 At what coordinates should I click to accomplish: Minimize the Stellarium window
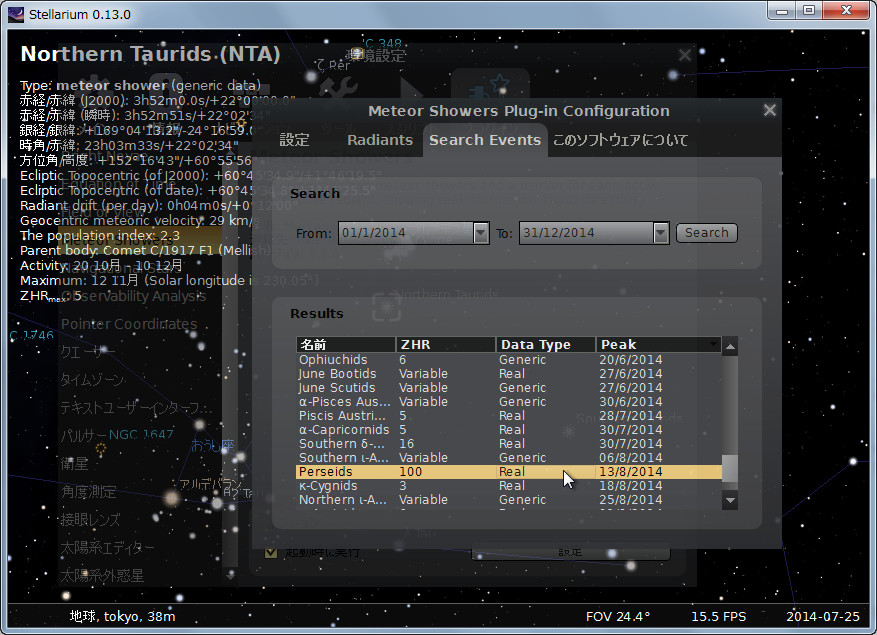pyautogui.click(x=782, y=11)
